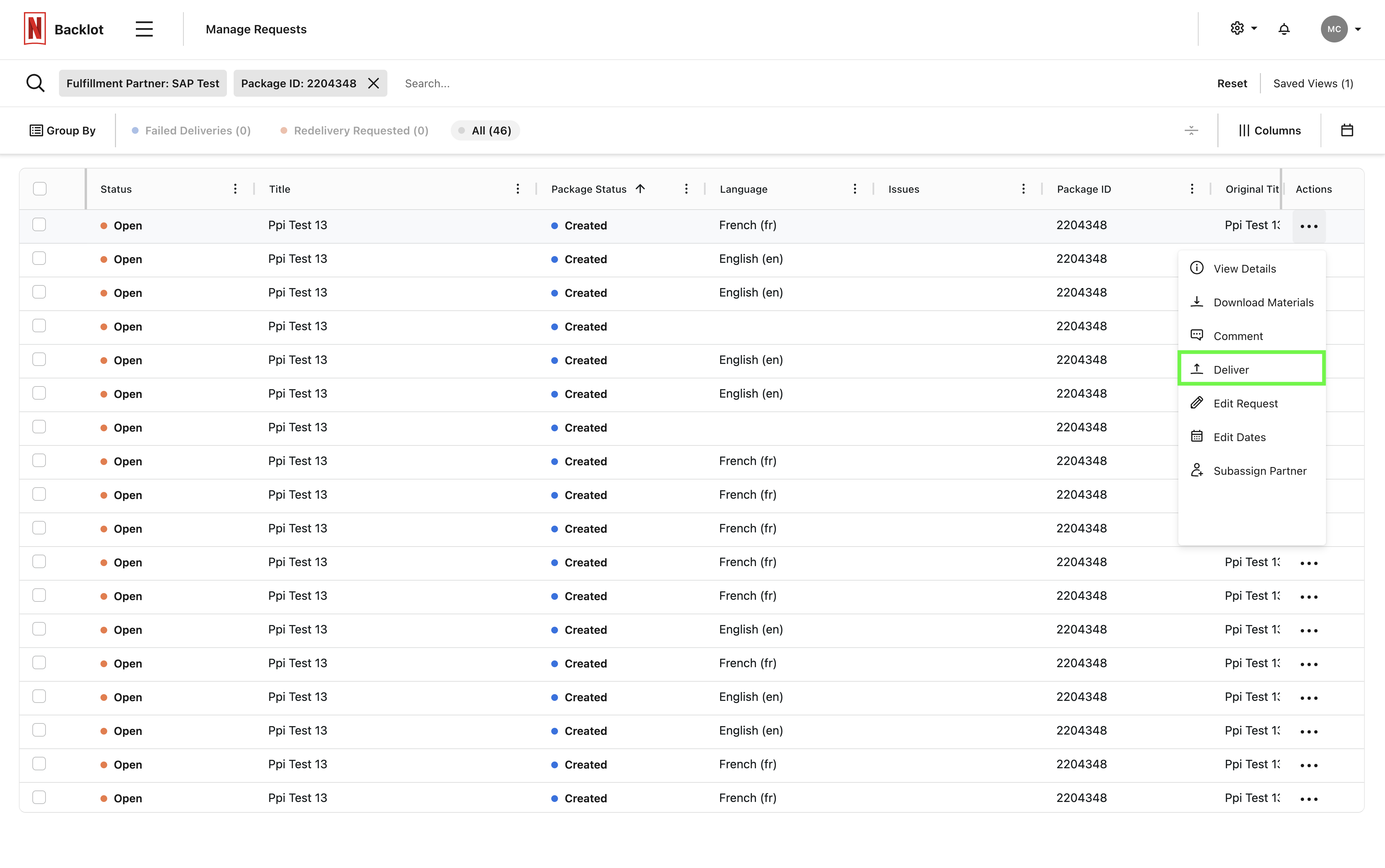Click the row density adjust icon

(1191, 130)
